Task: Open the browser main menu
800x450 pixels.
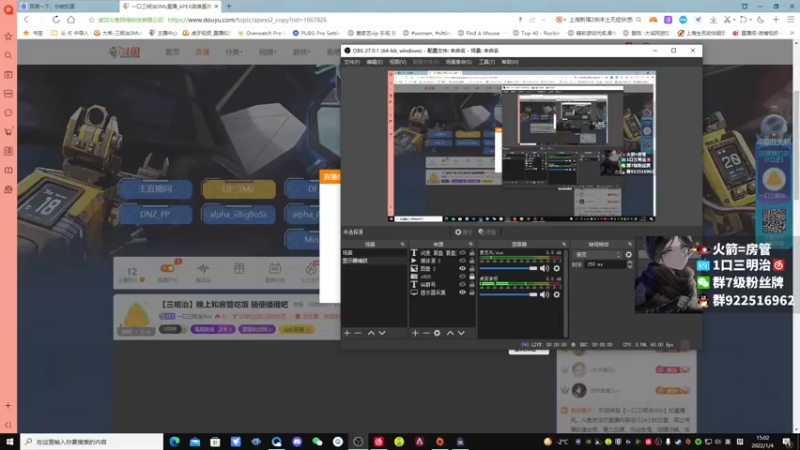Action: [x=791, y=19]
